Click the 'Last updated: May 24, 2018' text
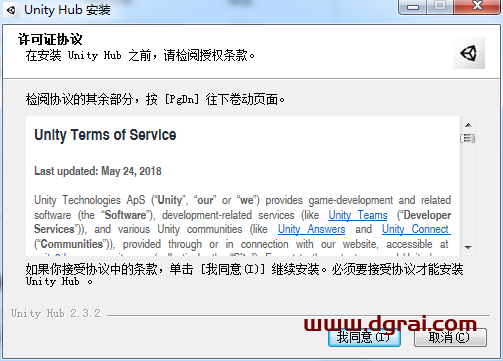 pyautogui.click(x=98, y=171)
